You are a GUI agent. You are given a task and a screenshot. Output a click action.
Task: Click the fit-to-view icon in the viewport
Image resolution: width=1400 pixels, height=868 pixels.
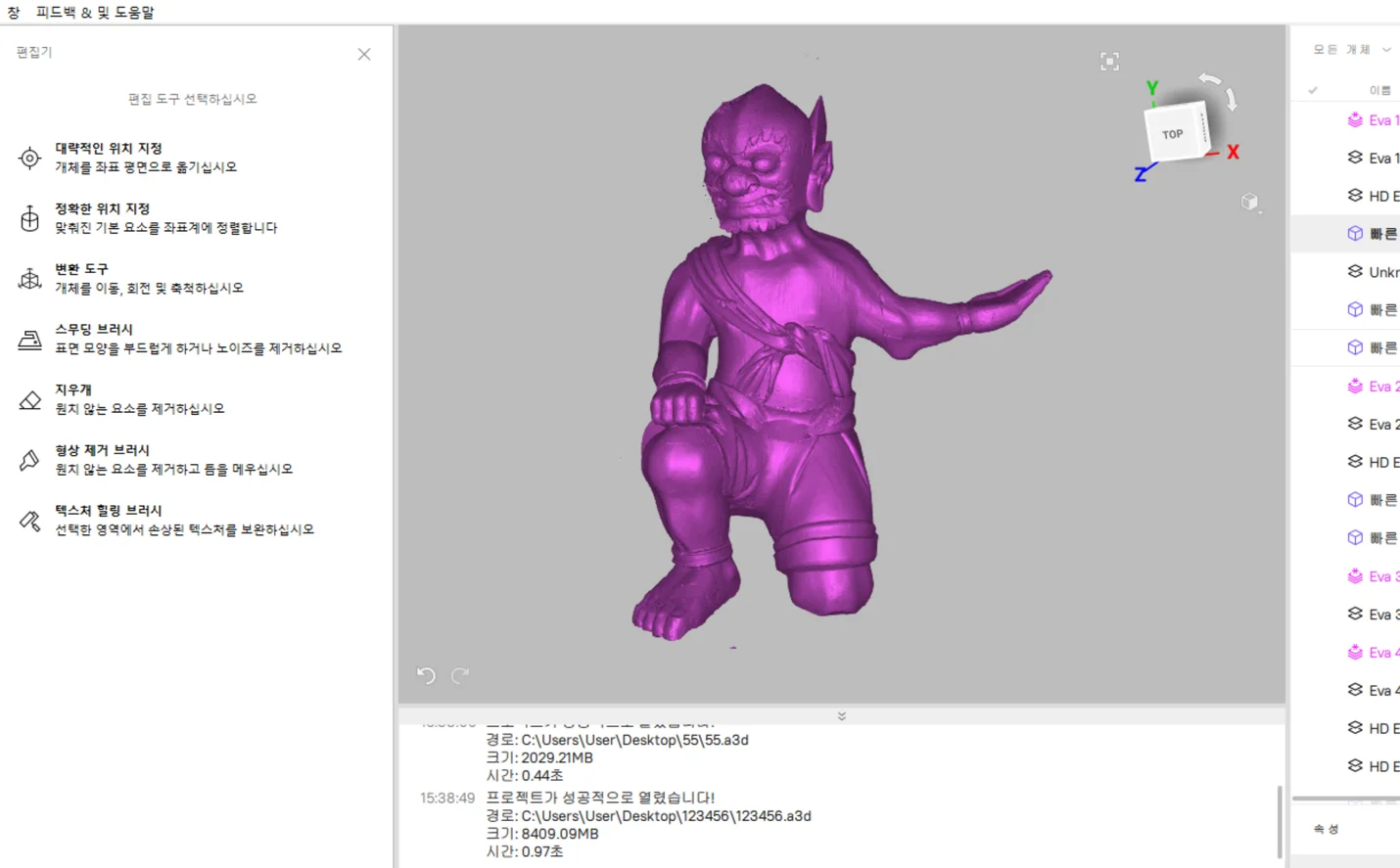tap(1109, 62)
